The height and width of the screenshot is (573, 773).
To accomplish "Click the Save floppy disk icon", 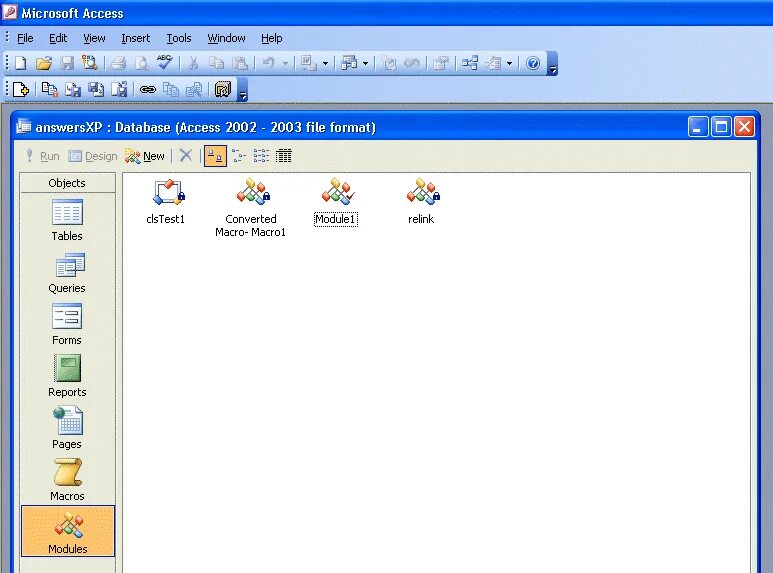I will point(67,63).
